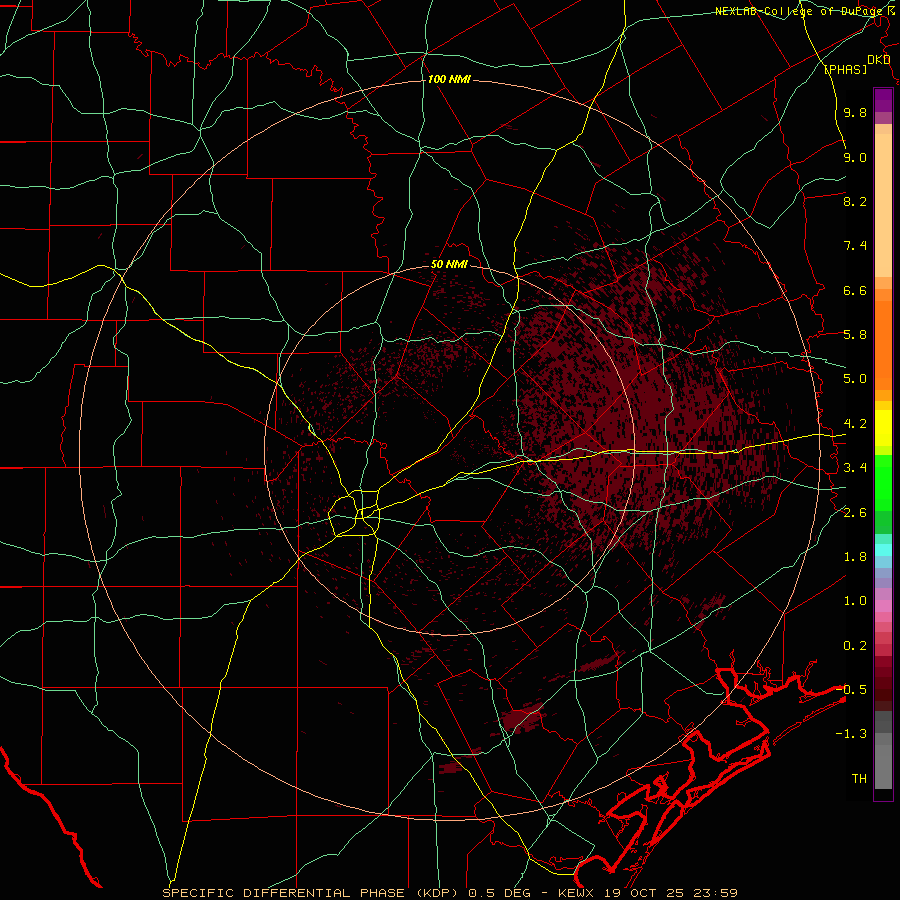The image size is (900, 900).
Task: Click the 8.2 scale label
Action: pos(855,201)
